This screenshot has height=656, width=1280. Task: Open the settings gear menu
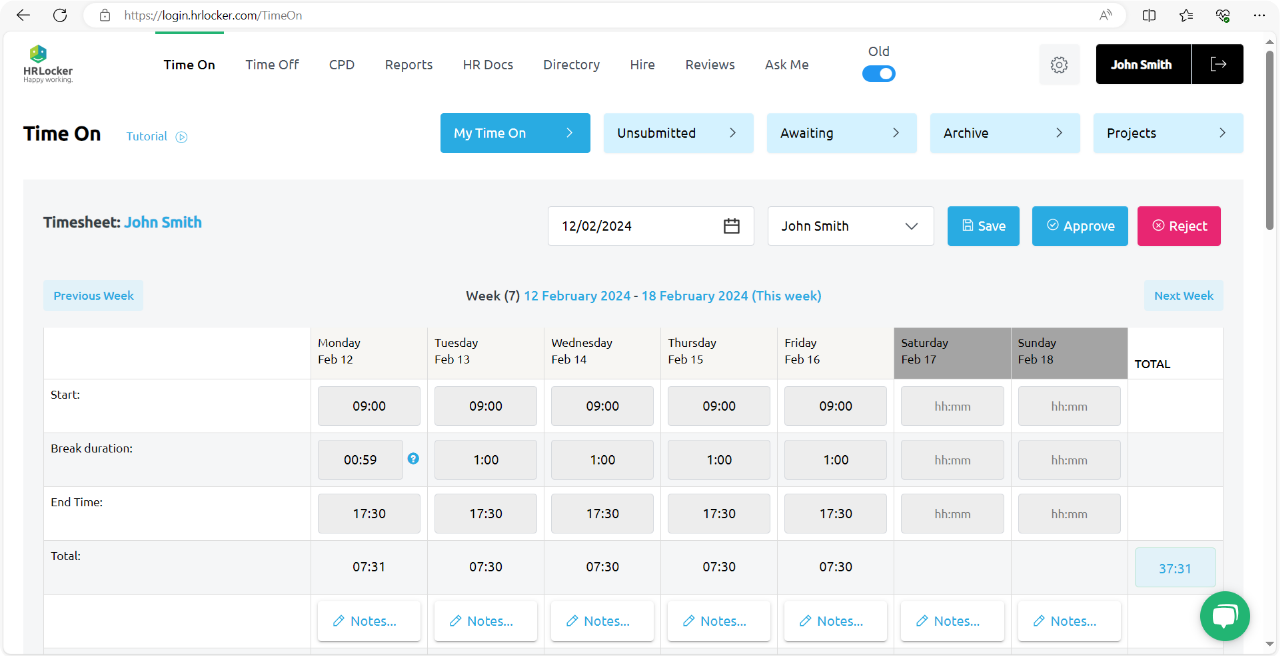tap(1059, 64)
